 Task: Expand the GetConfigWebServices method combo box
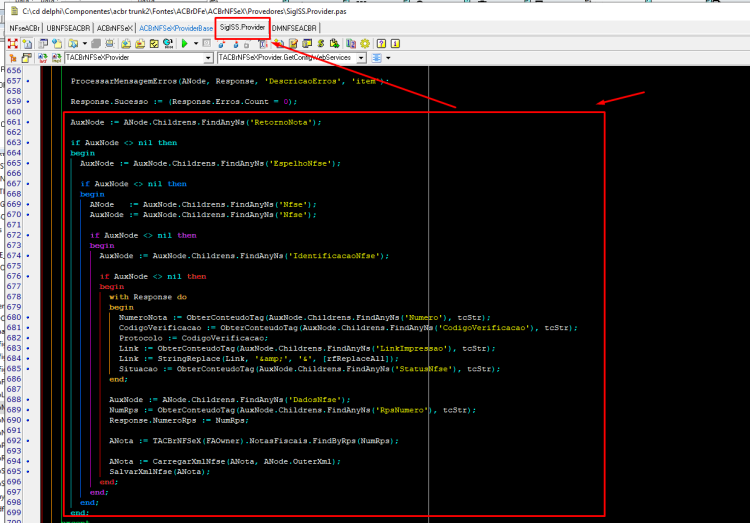[x=362, y=58]
